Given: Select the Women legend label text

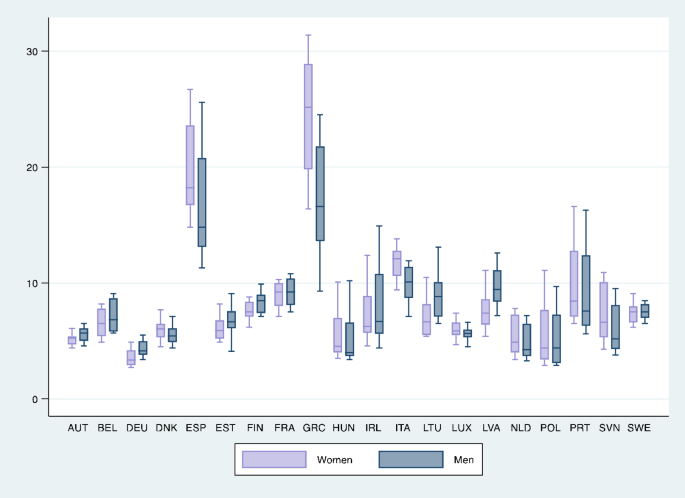Looking at the screenshot, I should (336, 460).
